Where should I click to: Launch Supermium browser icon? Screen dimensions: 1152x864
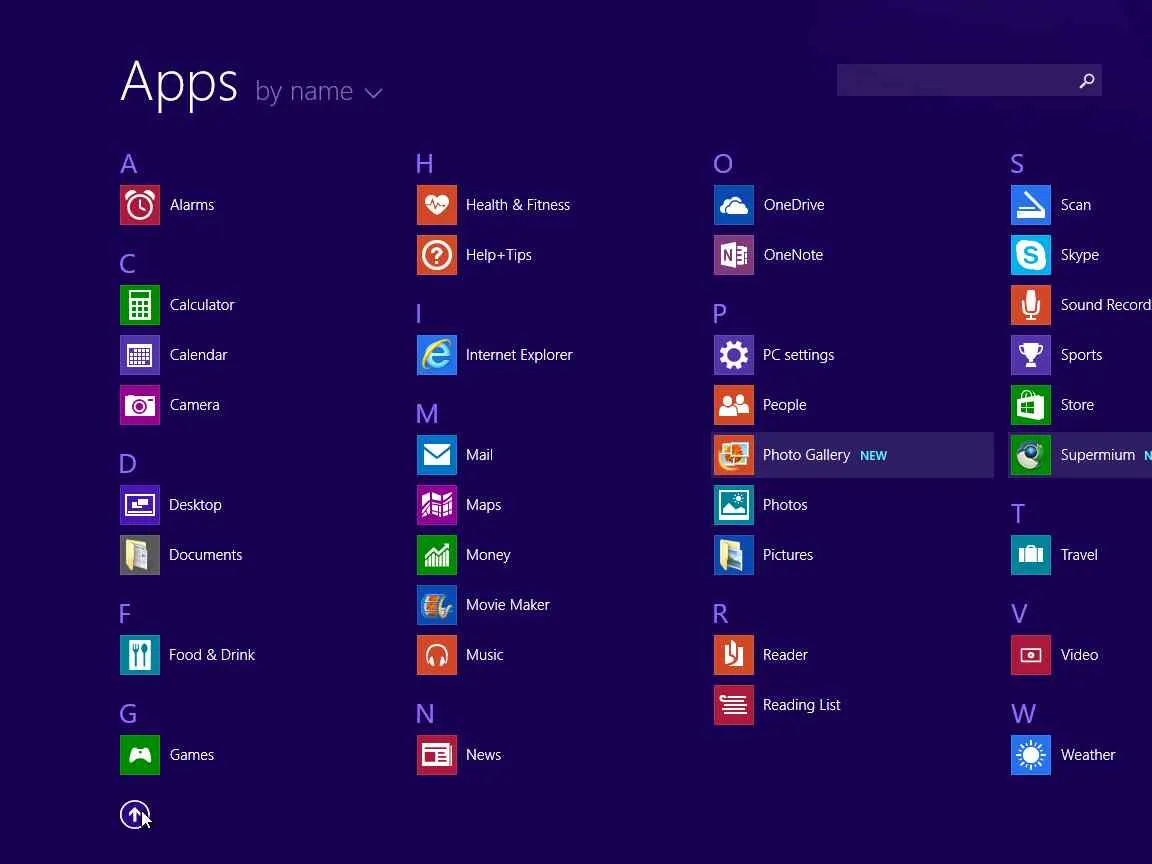click(1030, 455)
